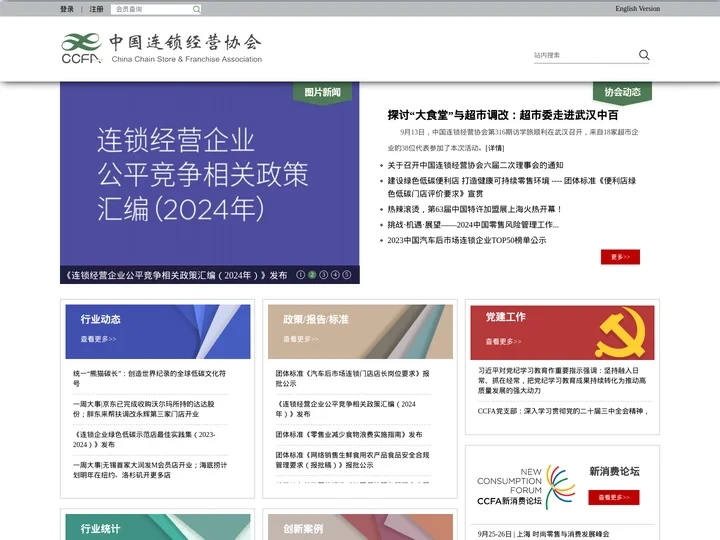Click 查看更多>> in 行业动态
The image size is (720, 540).
[x=98, y=339]
